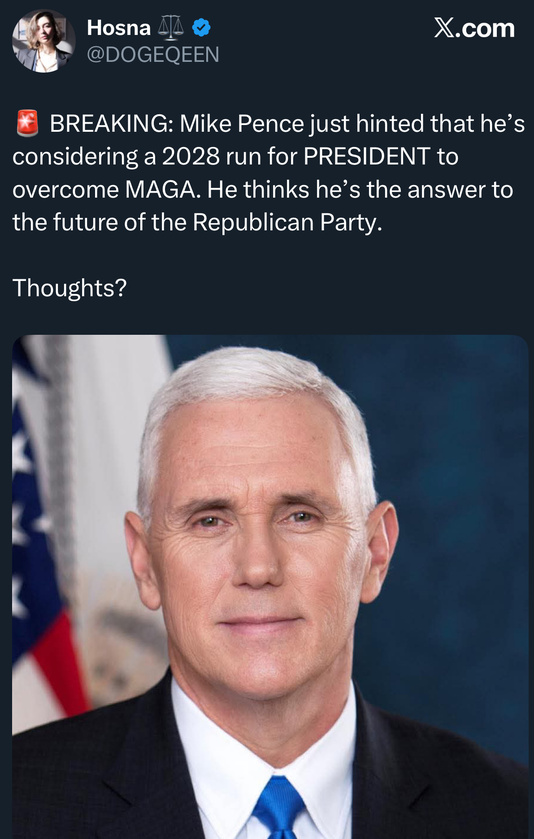Open the display name Hosna
Viewport: 534px width, 839px height.
(118, 28)
